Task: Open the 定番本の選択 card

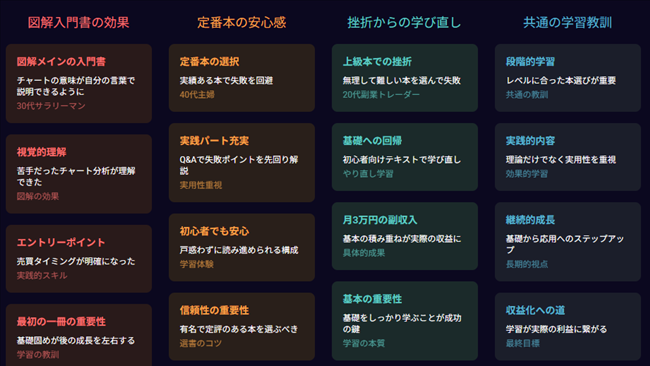Action: (x=242, y=78)
